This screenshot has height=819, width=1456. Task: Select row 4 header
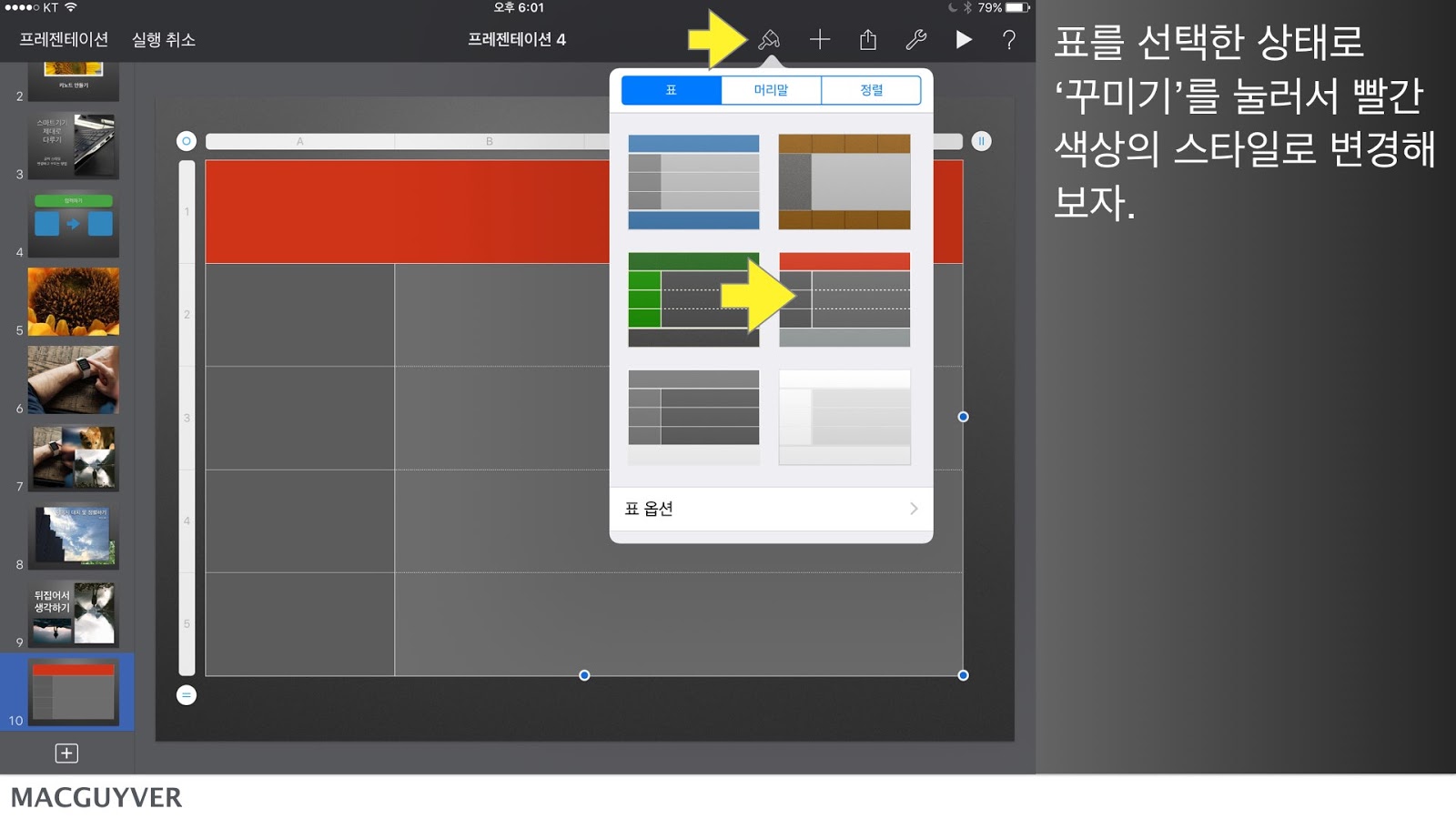(x=187, y=521)
